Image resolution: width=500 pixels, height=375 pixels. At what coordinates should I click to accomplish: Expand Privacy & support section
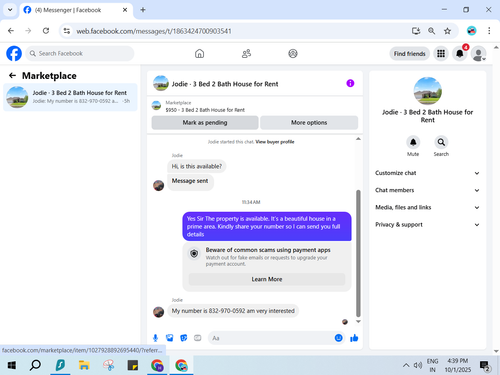pyautogui.click(x=428, y=225)
